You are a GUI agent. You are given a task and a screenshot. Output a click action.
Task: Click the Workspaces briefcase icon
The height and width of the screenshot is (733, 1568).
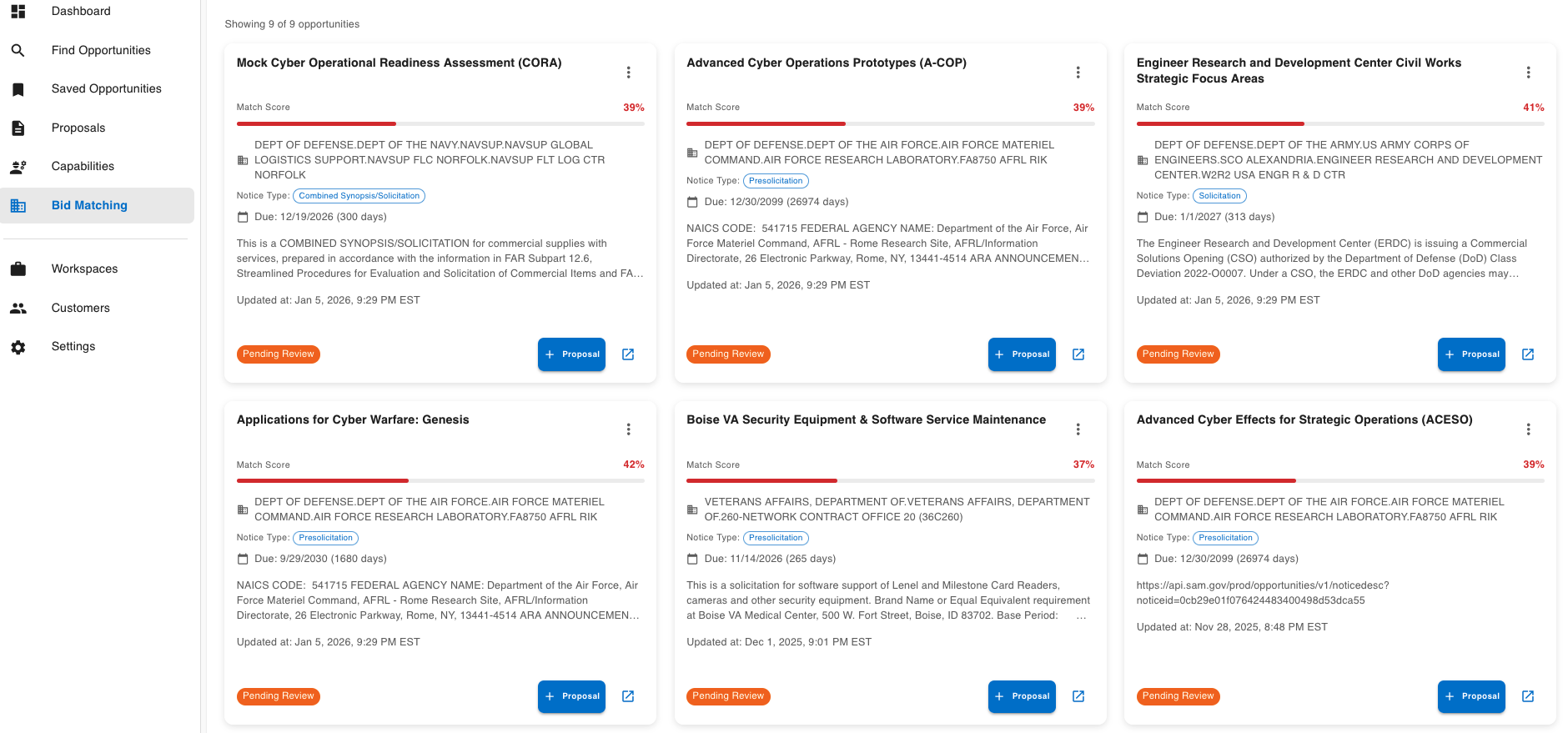(18, 269)
